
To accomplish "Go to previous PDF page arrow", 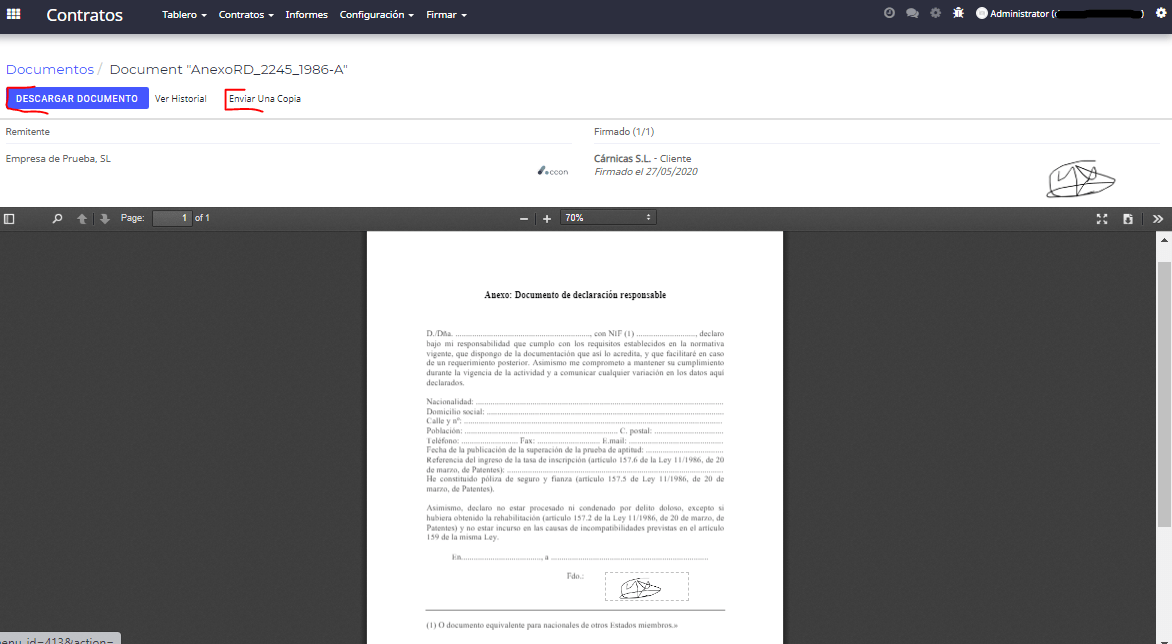I will 81,219.
